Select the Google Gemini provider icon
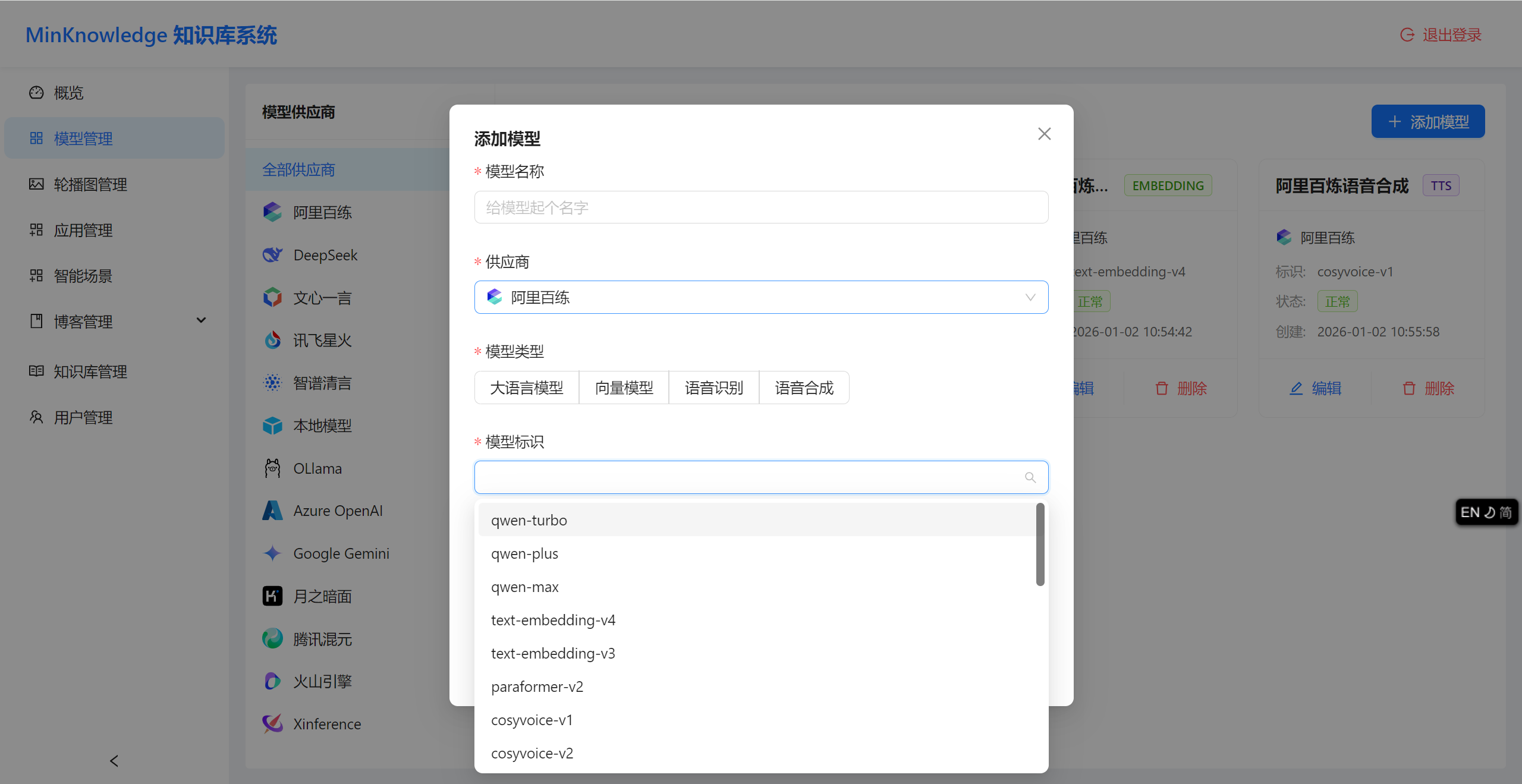The height and width of the screenshot is (784, 1522). (x=272, y=553)
